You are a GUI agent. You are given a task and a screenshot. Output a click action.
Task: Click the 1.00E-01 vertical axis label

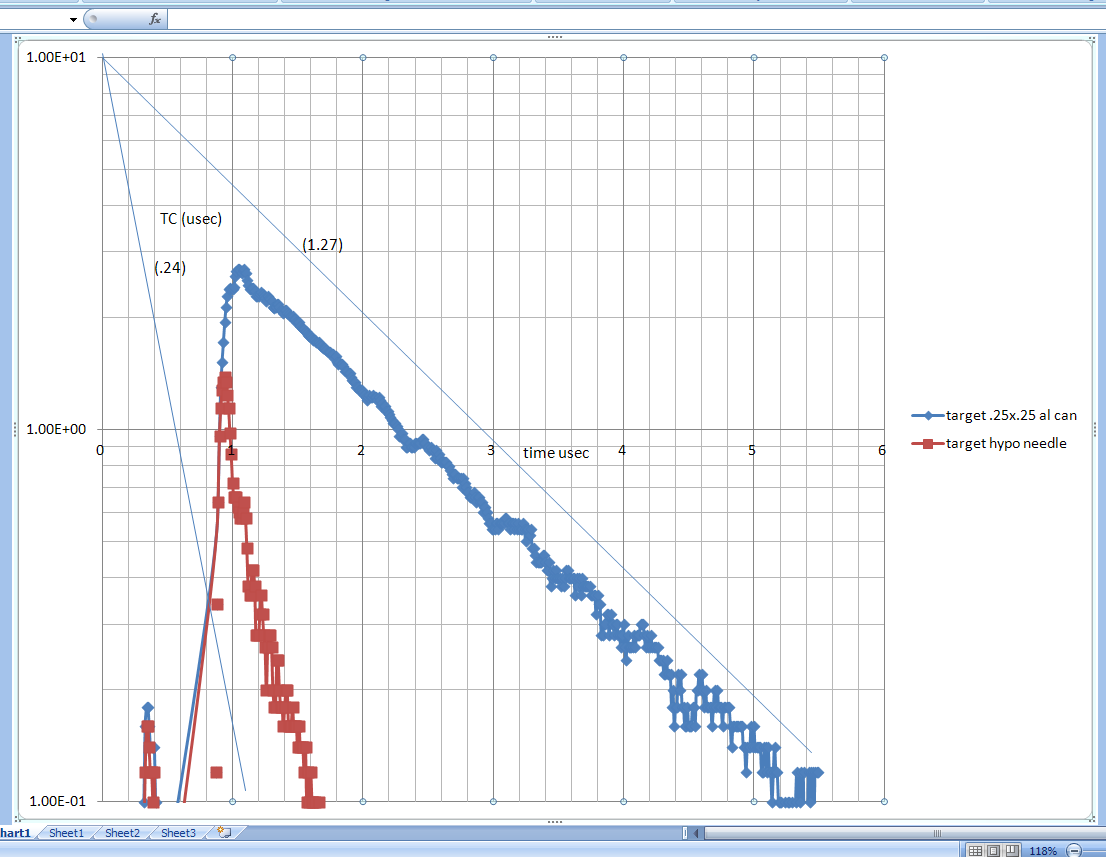[57, 801]
